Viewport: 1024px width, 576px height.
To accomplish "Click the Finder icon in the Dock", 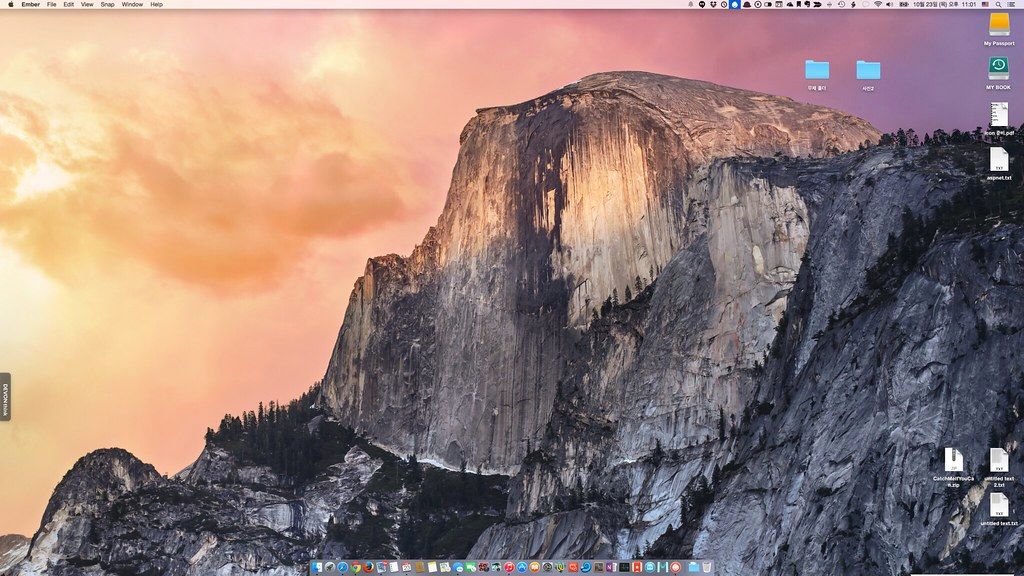I will point(317,567).
